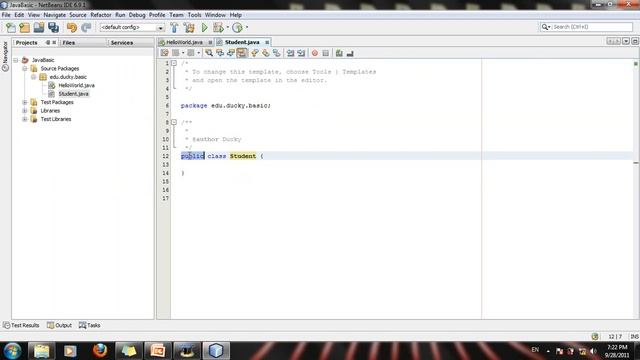Expand the Test Packages node
The width and height of the screenshot is (640, 360).
click(x=25, y=102)
